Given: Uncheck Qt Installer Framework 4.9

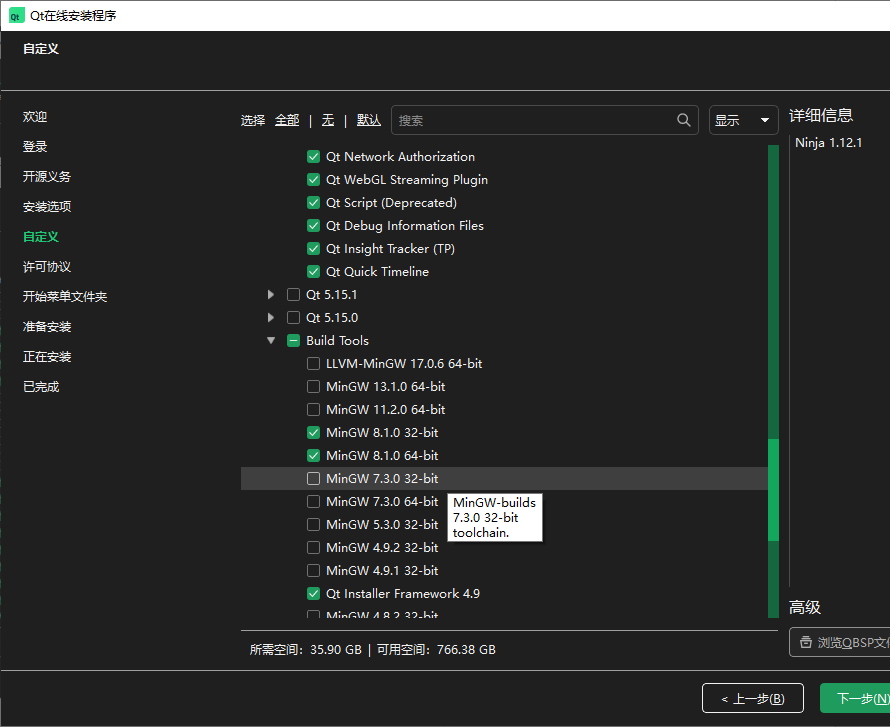Looking at the screenshot, I should click(x=313, y=594).
